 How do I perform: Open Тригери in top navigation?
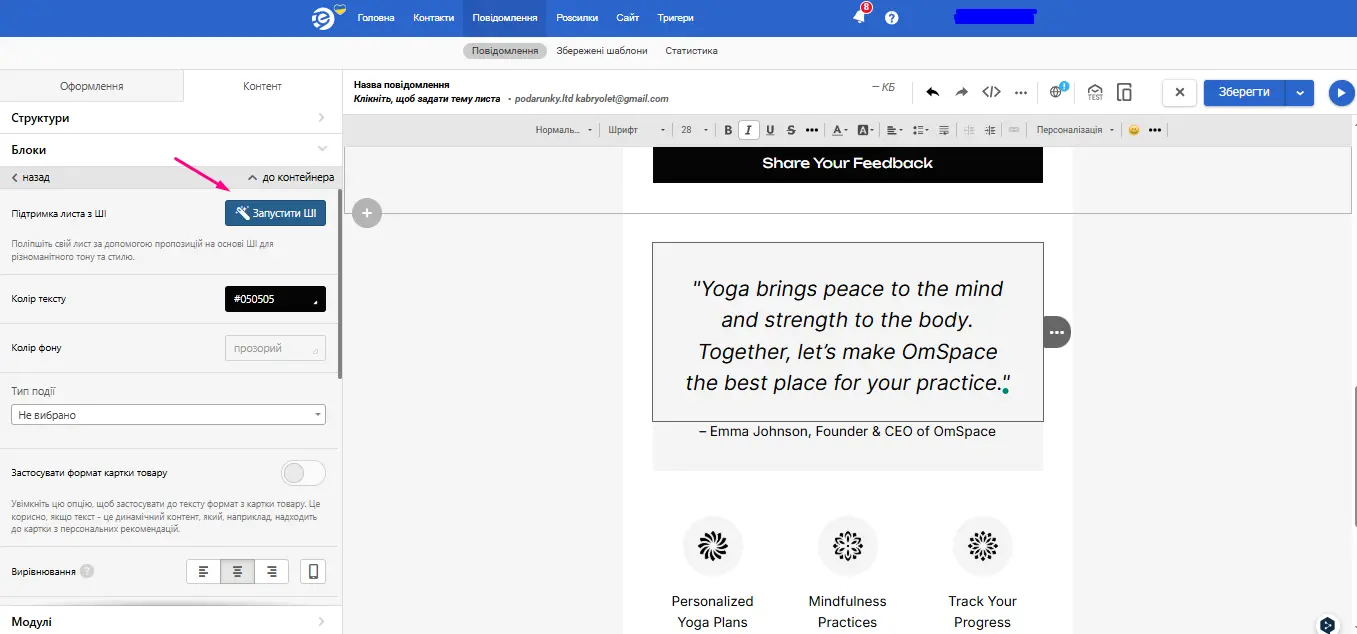675,18
